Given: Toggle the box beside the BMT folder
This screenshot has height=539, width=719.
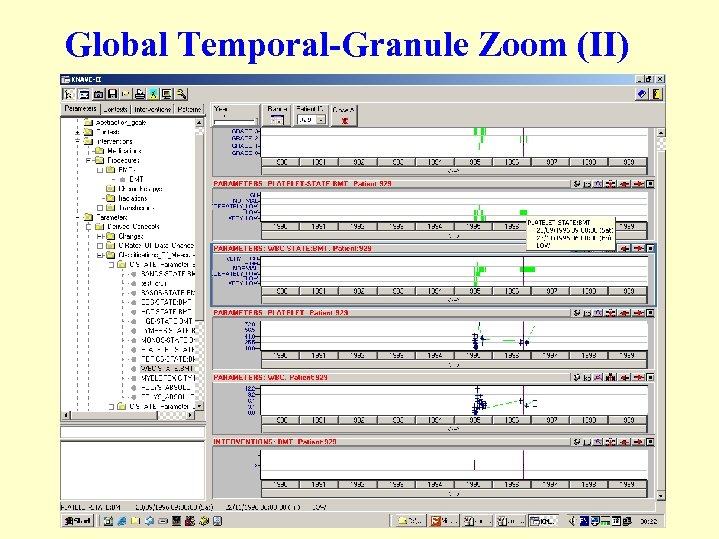Looking at the screenshot, I should [100, 170].
